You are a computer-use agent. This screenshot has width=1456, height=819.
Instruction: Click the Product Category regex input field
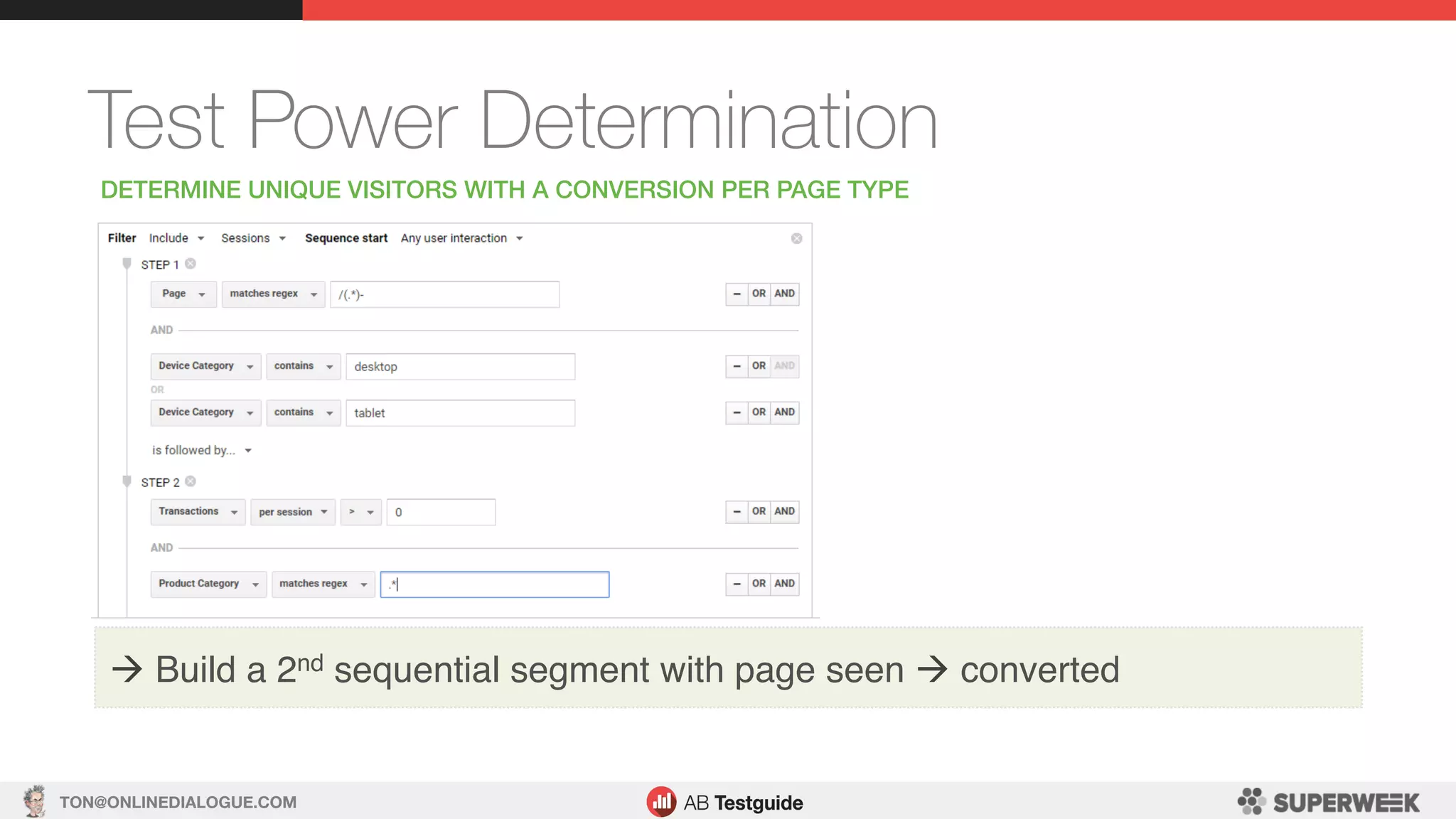click(495, 584)
